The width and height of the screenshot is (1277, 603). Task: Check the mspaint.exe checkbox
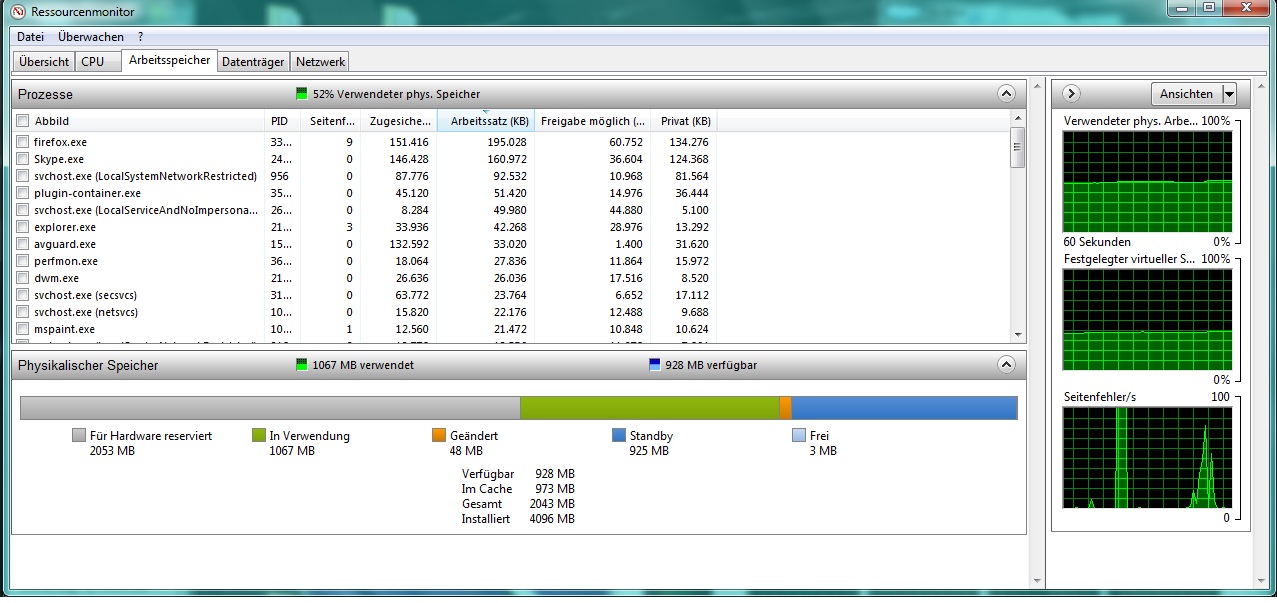[x=22, y=329]
